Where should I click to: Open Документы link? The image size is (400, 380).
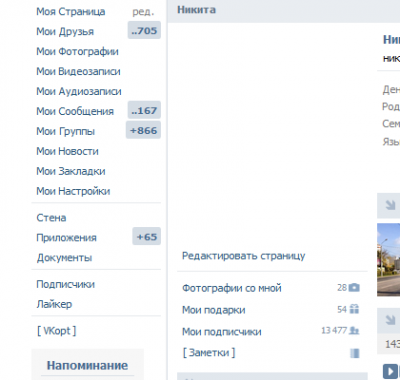[x=64, y=258]
